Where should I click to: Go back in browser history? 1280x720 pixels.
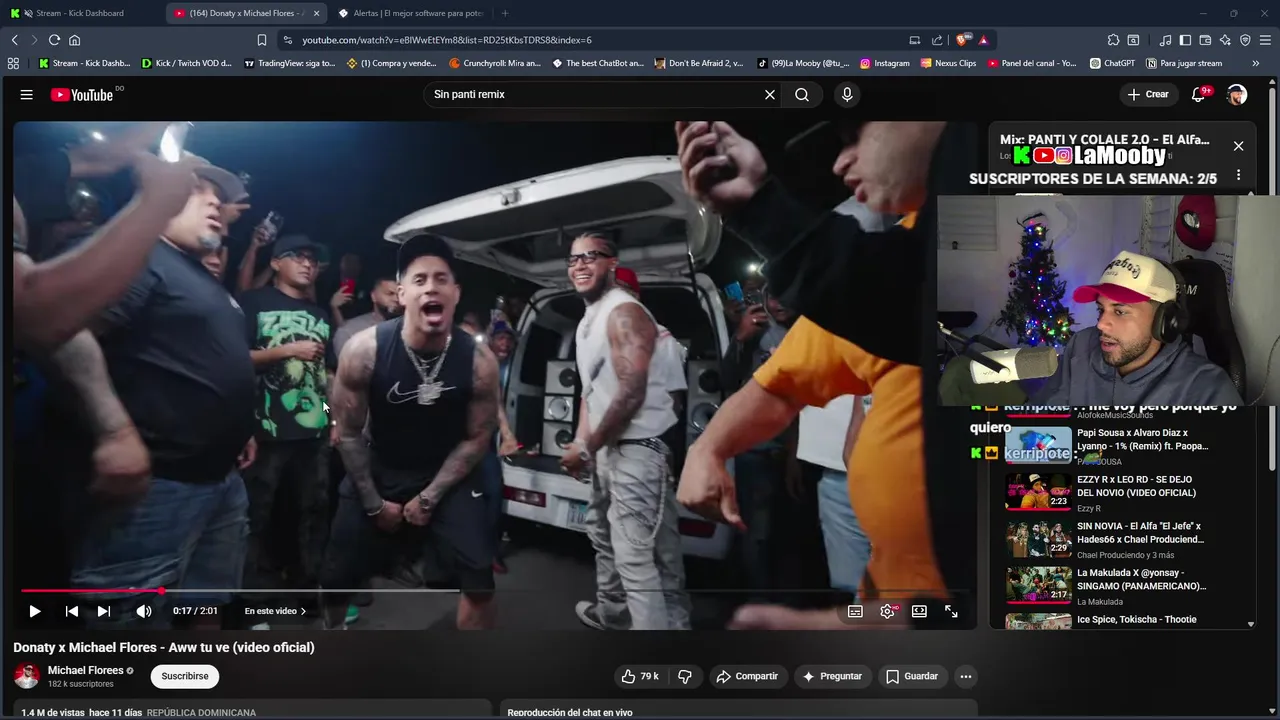[x=14, y=40]
